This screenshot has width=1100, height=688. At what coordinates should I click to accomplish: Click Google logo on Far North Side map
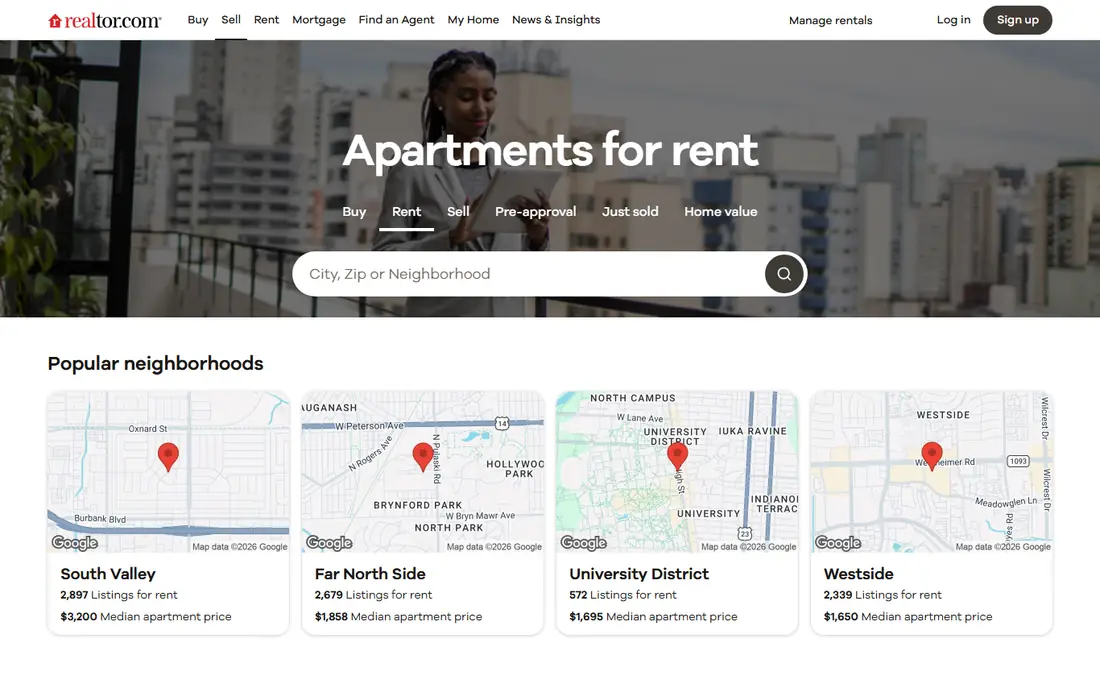pos(329,543)
